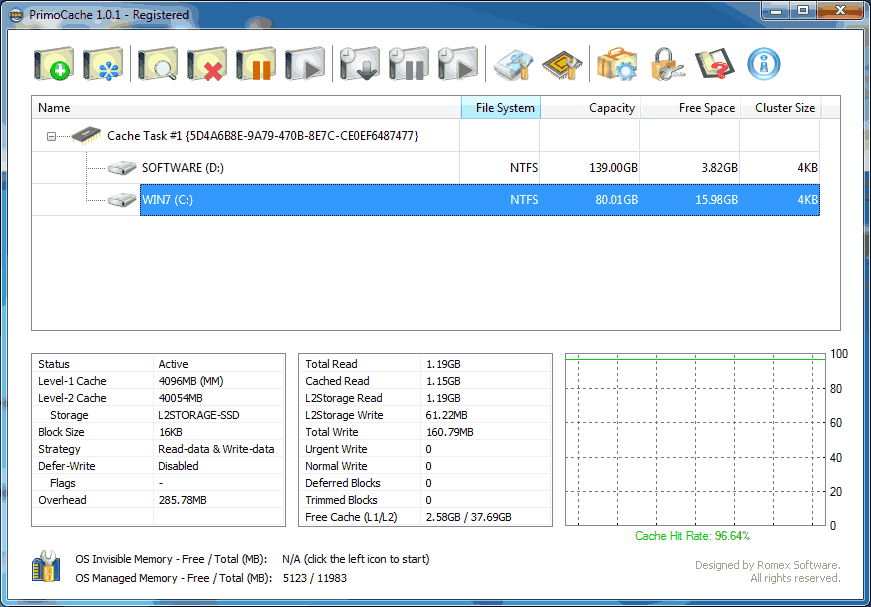871x607 pixels.
Task: Minimize the PrimoCache window
Action: (777, 11)
